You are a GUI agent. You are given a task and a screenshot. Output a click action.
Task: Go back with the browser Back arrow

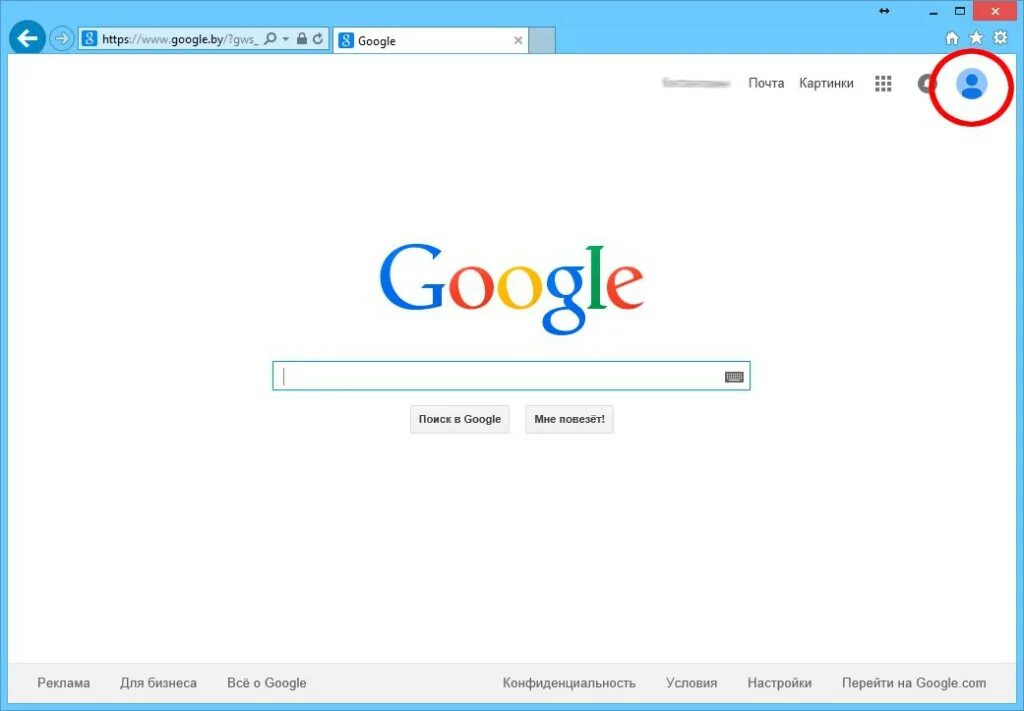coord(27,39)
